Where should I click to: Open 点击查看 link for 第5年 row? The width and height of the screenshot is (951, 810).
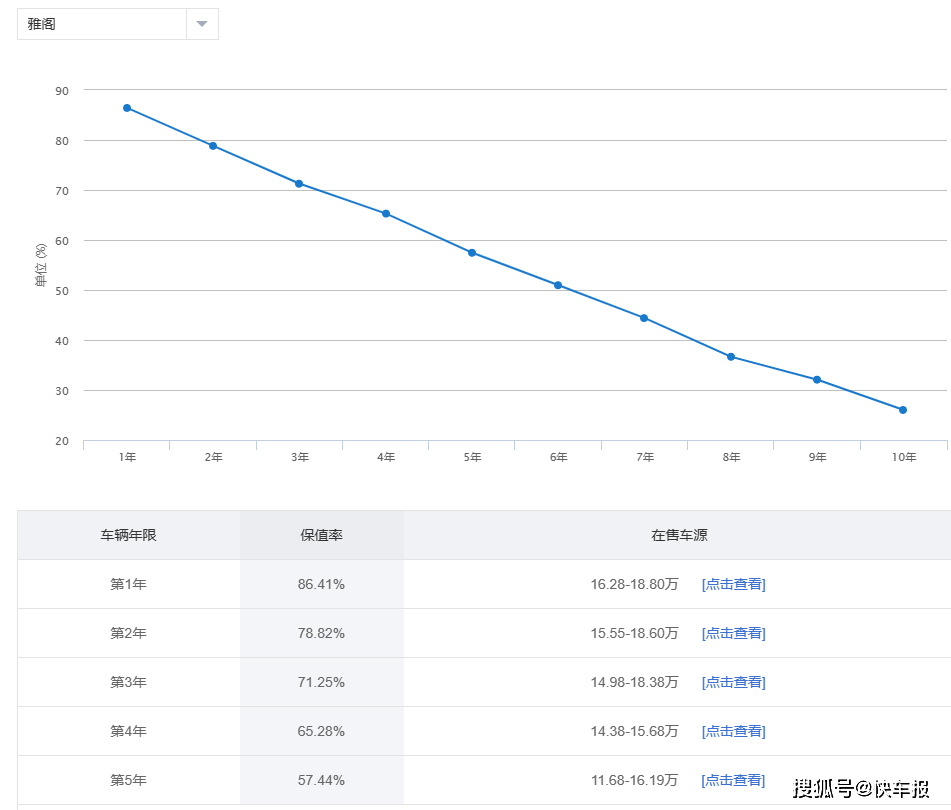[733, 780]
